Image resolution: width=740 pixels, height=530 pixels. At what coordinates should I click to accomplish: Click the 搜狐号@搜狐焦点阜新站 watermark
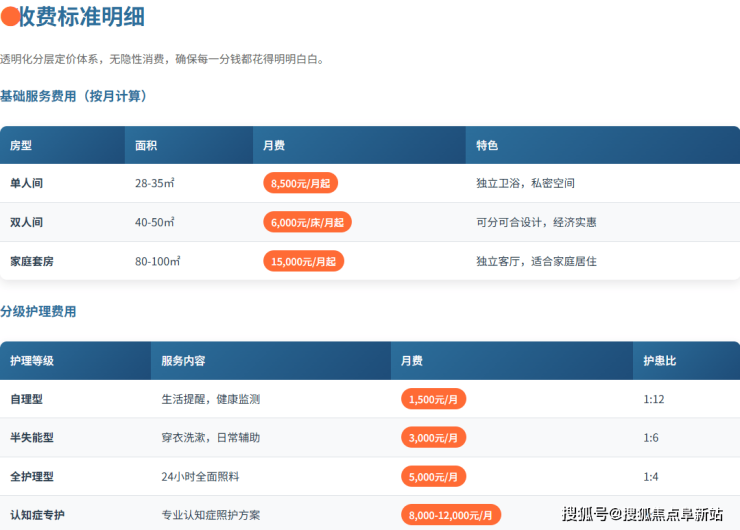click(x=642, y=514)
